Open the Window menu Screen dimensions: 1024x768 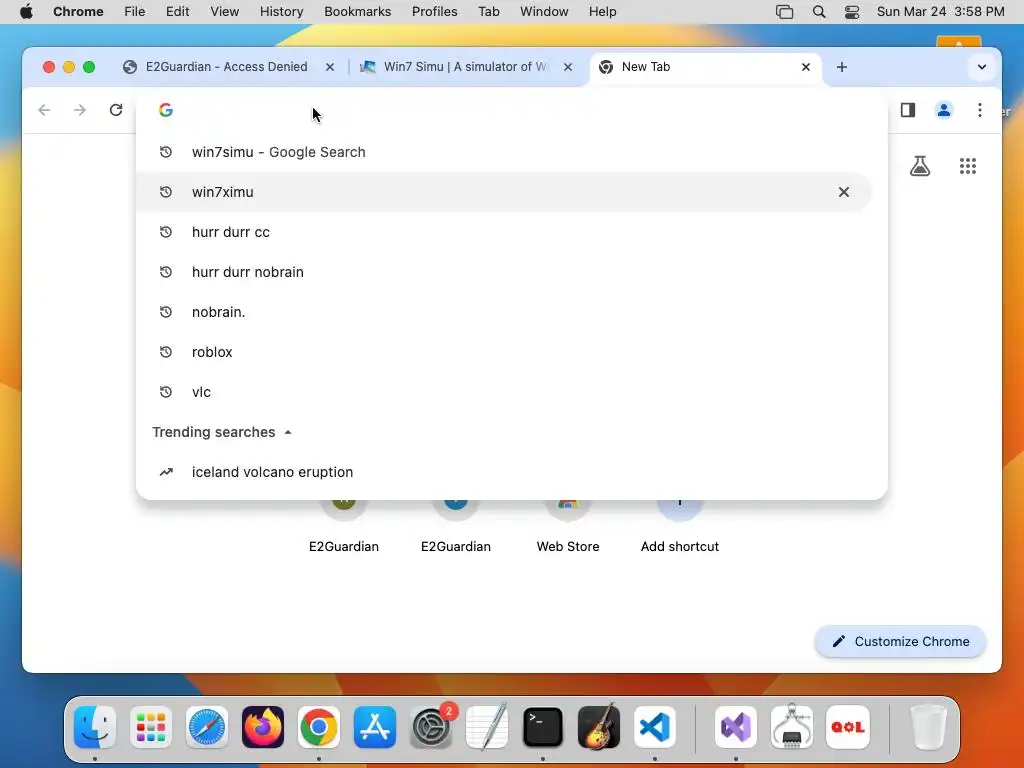[544, 12]
